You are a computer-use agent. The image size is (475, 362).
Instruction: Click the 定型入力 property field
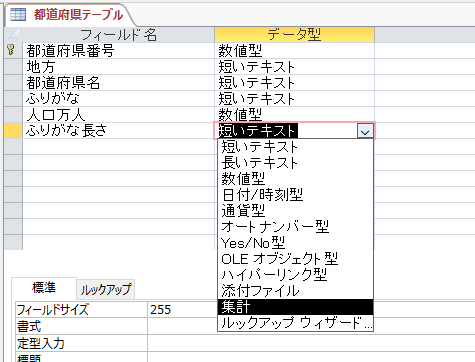[311, 343]
